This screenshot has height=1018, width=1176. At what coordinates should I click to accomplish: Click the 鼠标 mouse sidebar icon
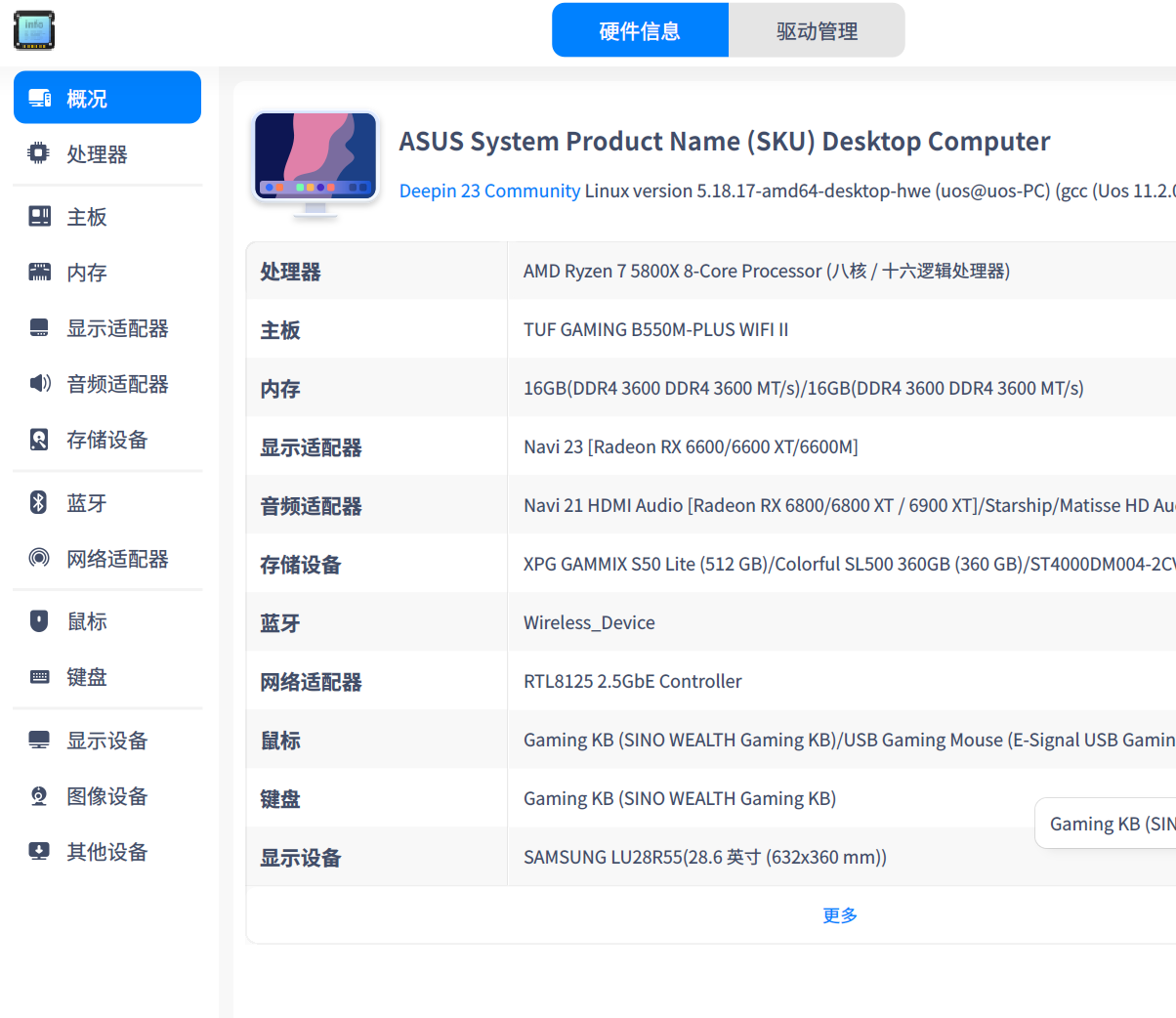(x=37, y=620)
